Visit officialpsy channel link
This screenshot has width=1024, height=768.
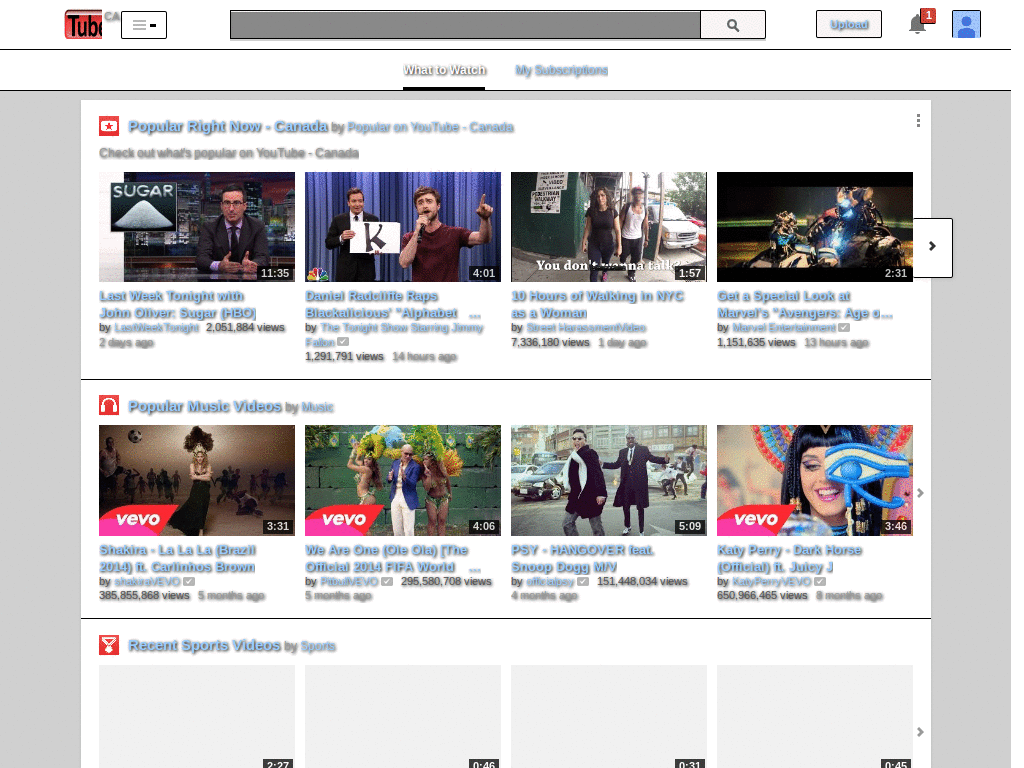(551, 581)
